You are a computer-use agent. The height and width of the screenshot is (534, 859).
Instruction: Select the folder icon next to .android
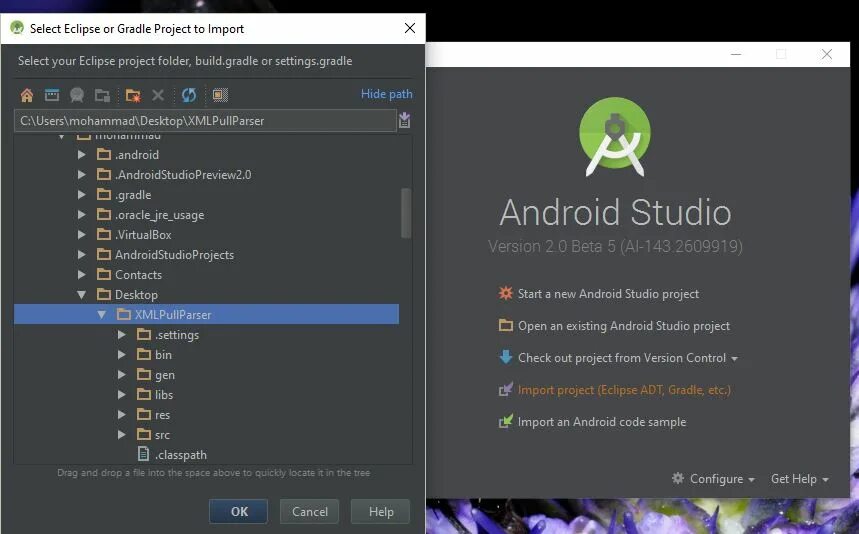pos(104,154)
